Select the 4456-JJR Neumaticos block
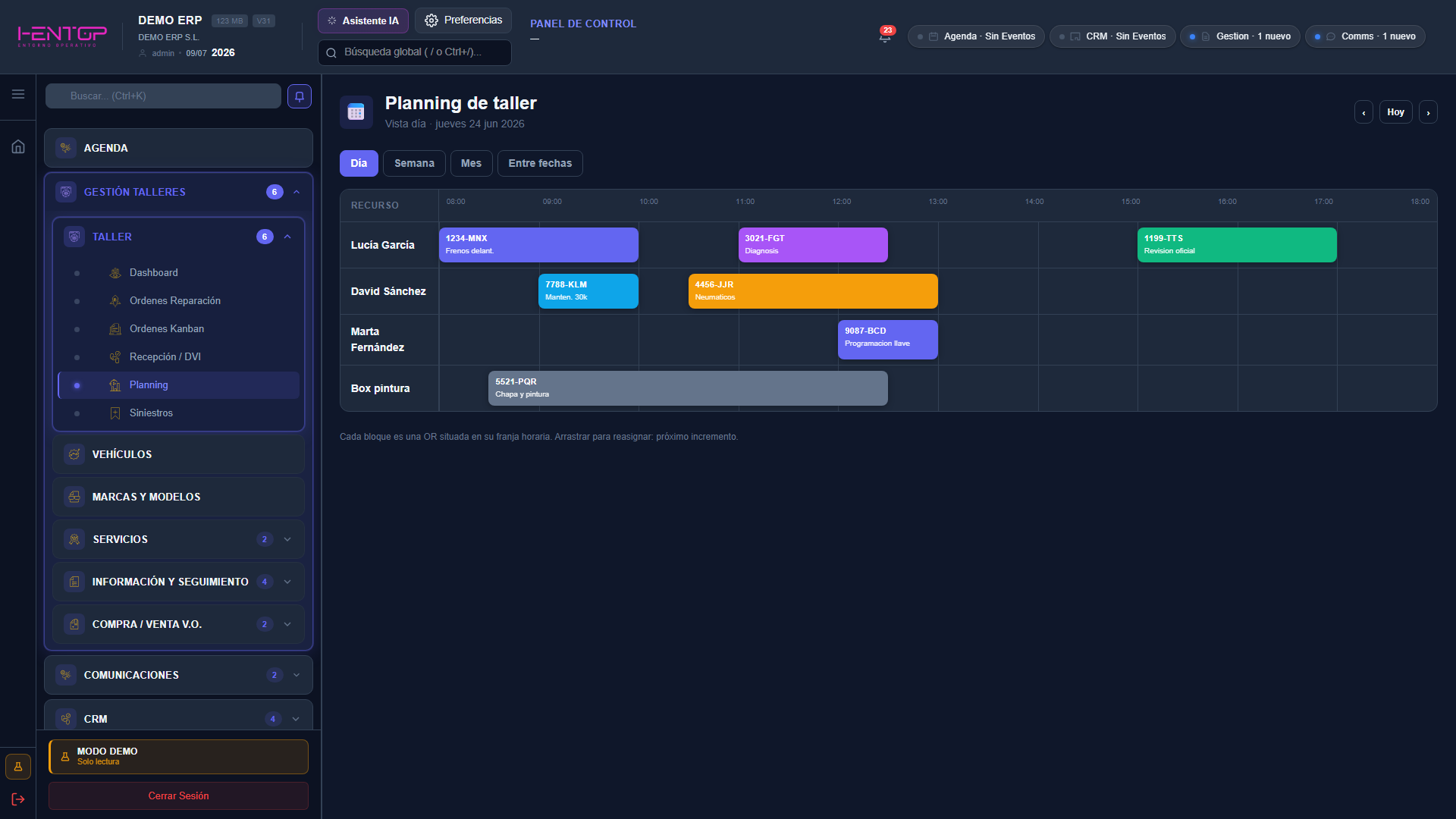 click(x=813, y=291)
